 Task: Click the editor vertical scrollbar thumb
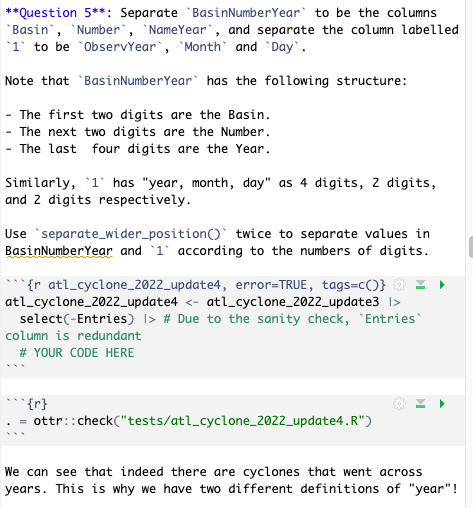tap(471, 247)
